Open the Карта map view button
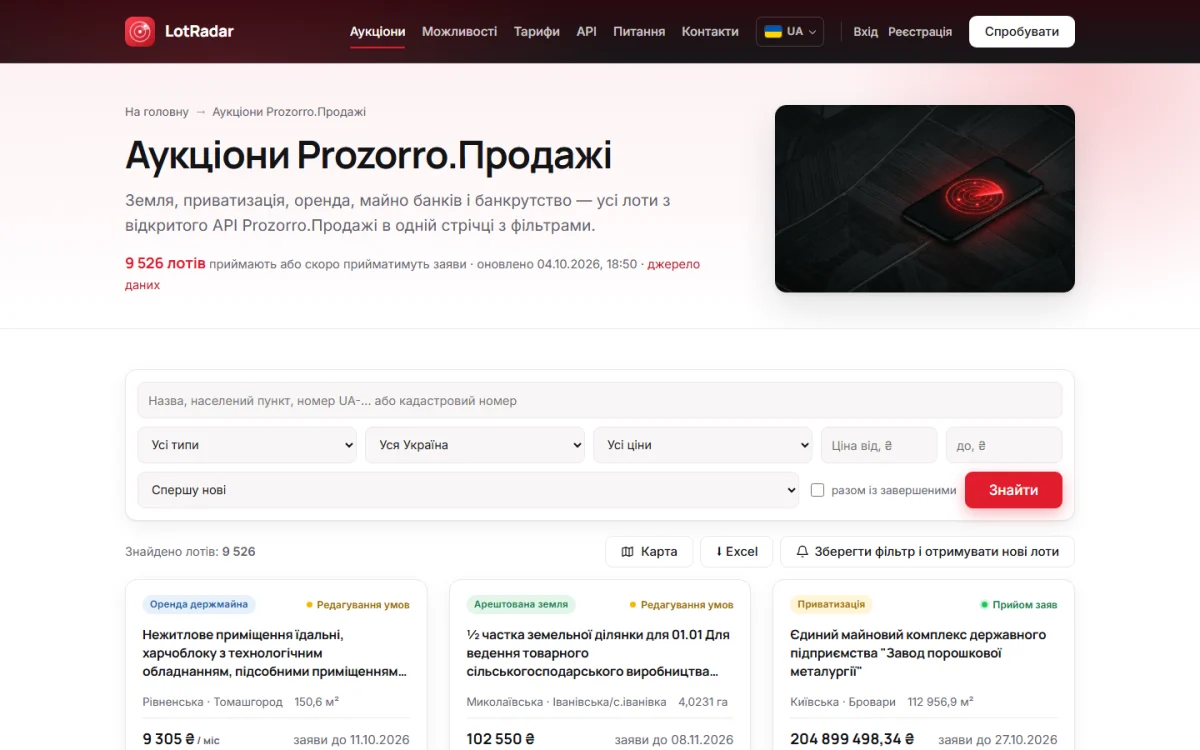 point(649,552)
